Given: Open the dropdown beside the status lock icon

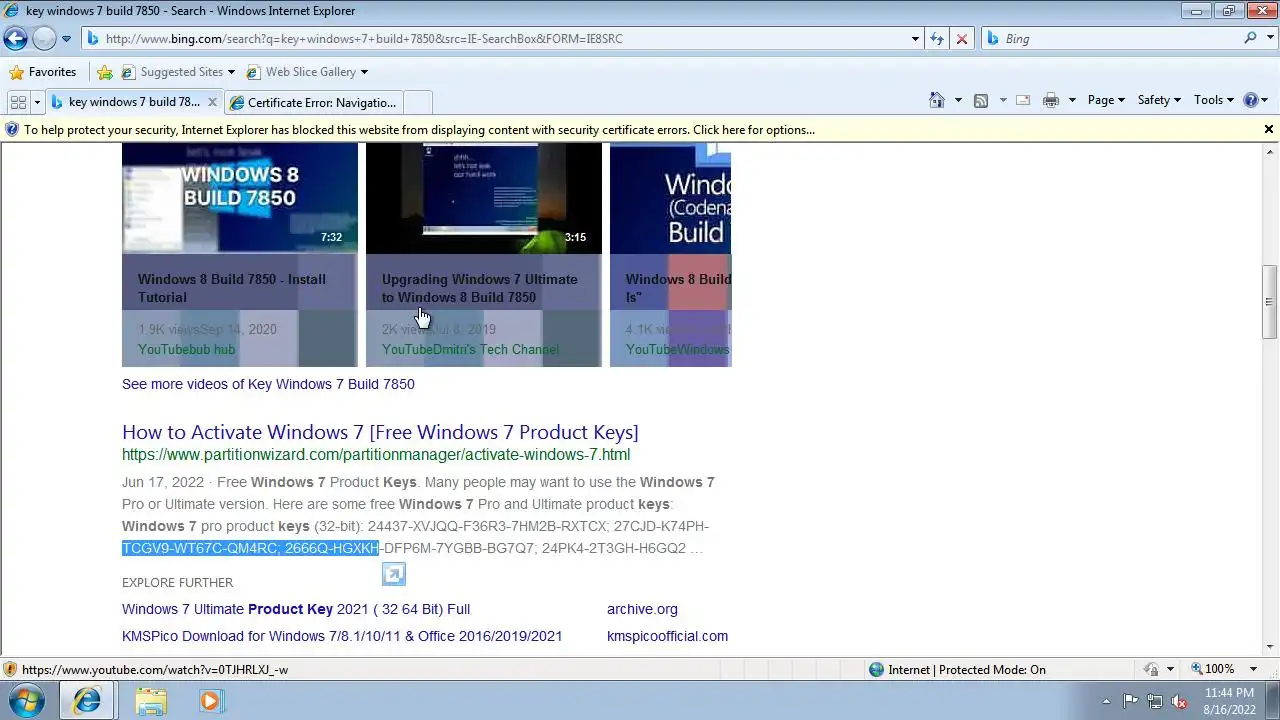Looking at the screenshot, I should pyautogui.click(x=1170, y=670).
